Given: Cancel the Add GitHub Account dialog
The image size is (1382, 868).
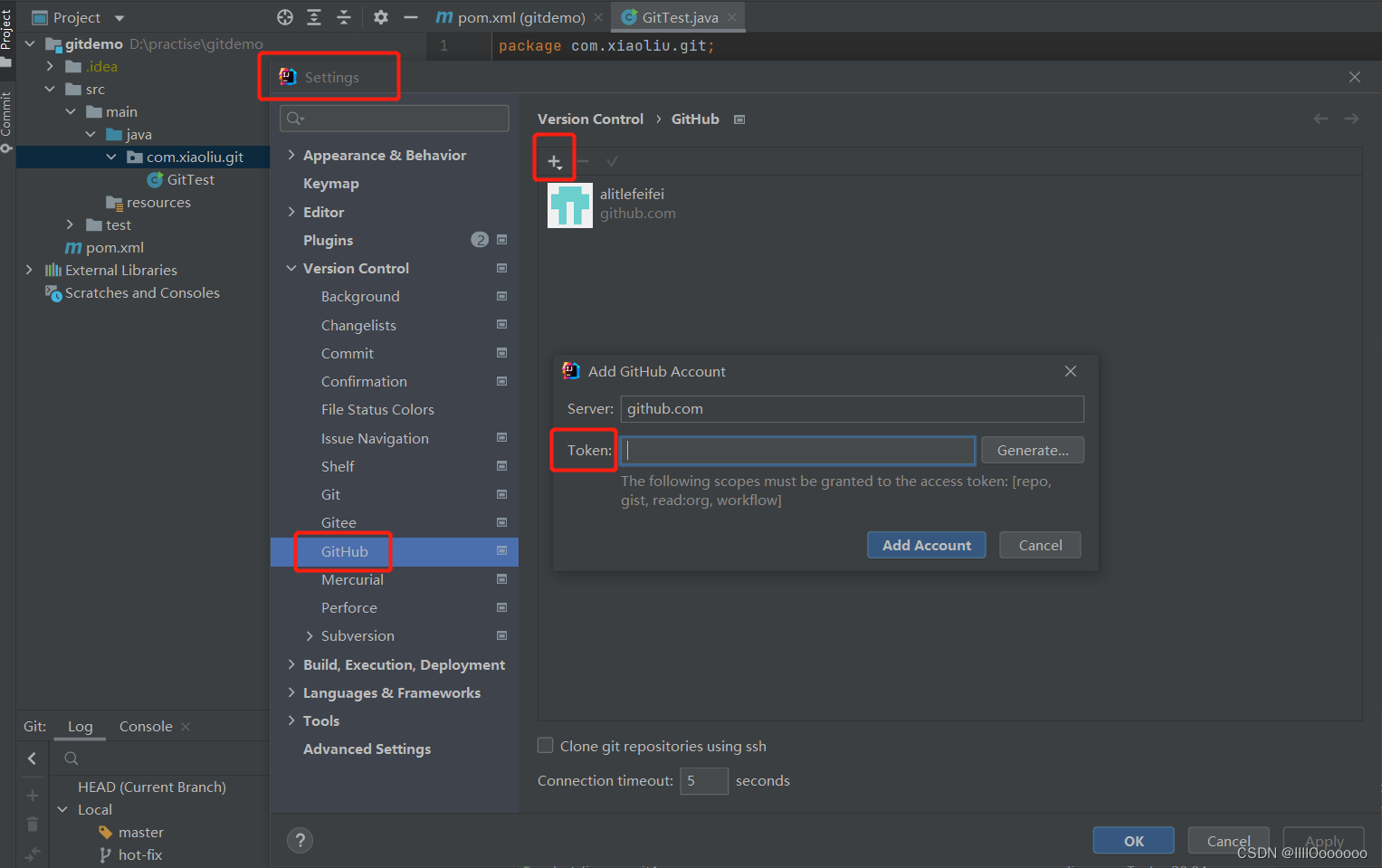Looking at the screenshot, I should (x=1040, y=545).
